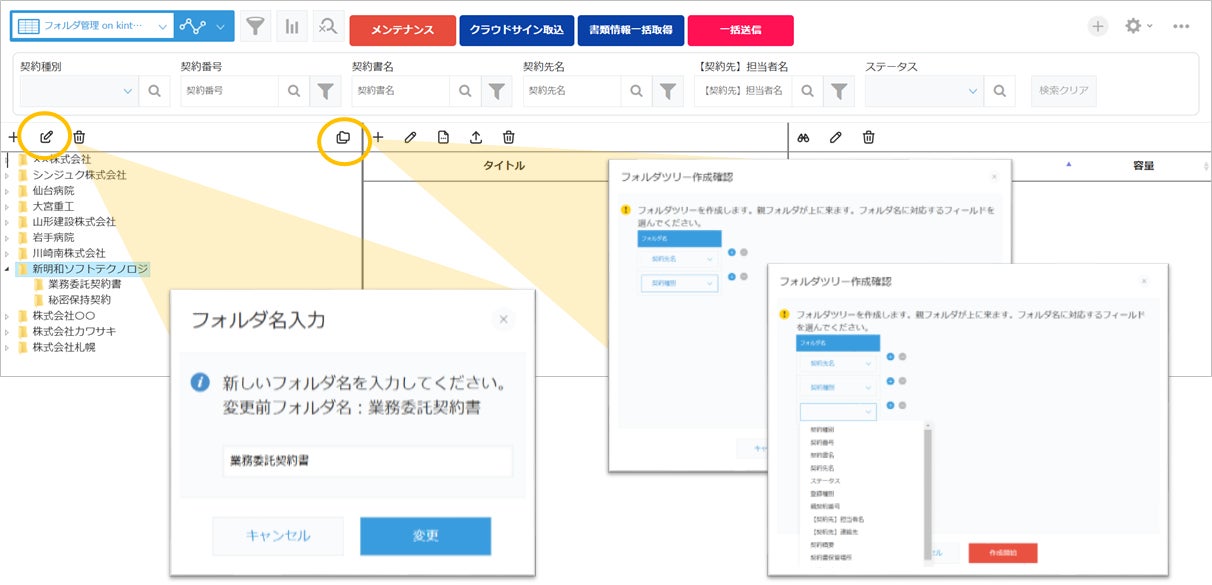This screenshot has height=585, width=1212.
Task: Add a file with the middle pane plus icon
Action: pyautogui.click(x=378, y=137)
